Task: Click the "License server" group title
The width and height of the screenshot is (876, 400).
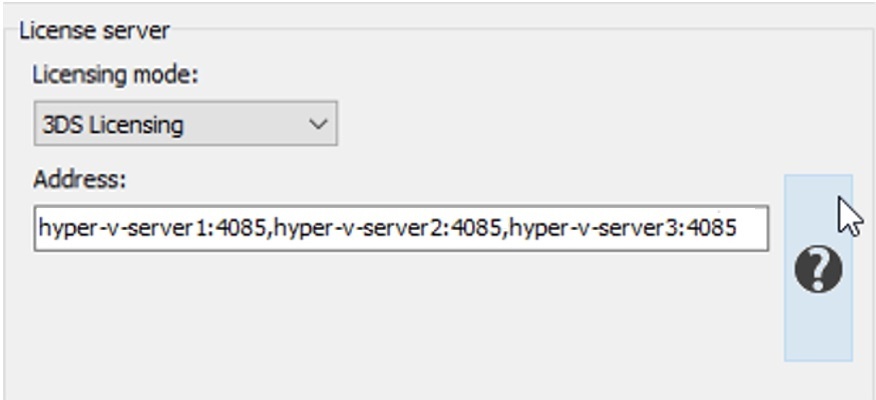Action: point(94,30)
